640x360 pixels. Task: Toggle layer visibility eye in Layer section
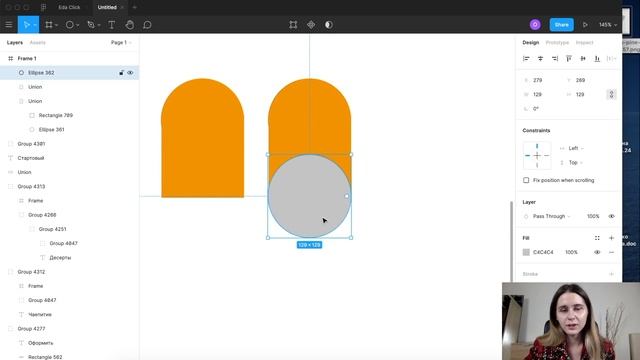(611, 216)
